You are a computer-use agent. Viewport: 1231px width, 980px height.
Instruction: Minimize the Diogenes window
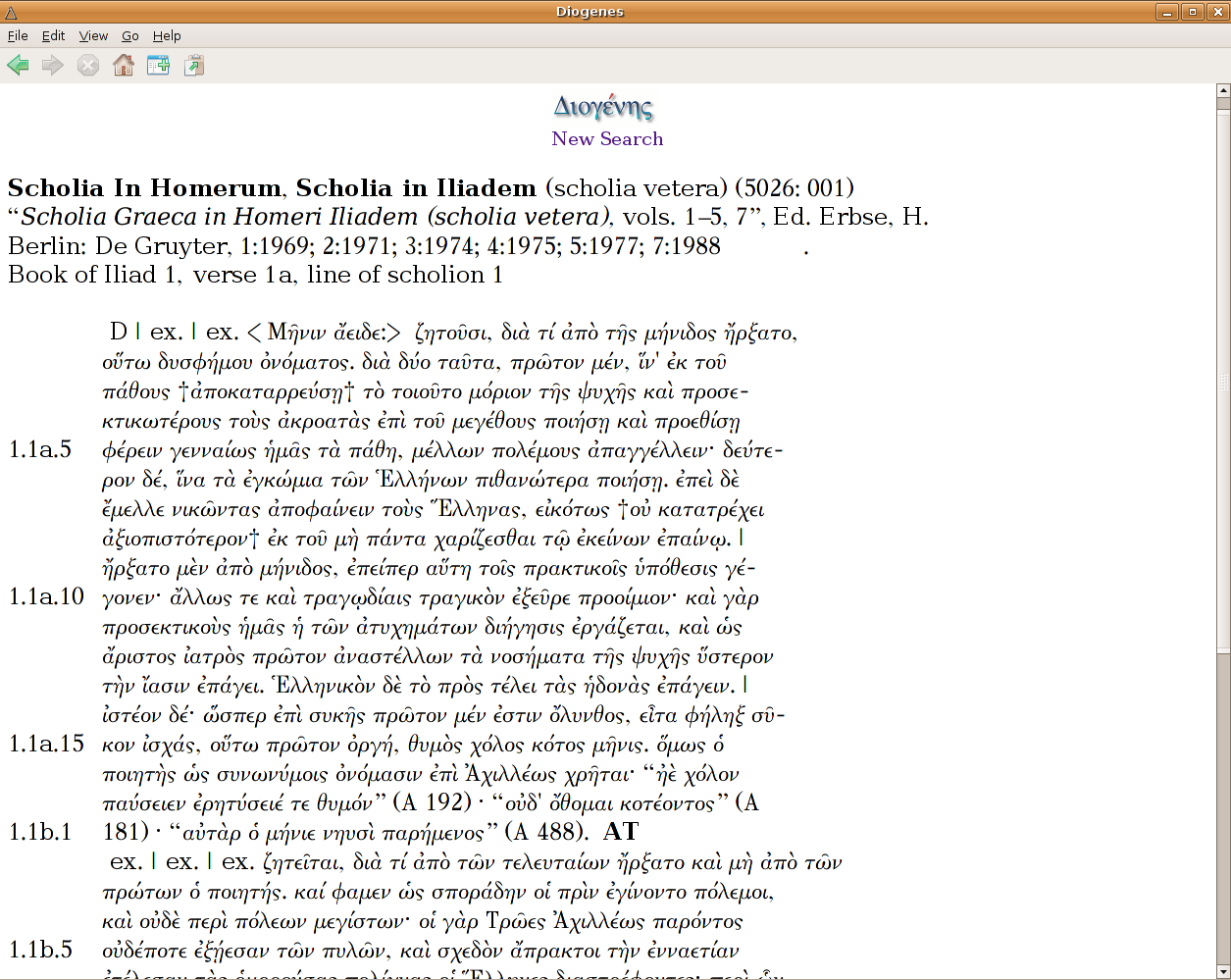tap(1167, 12)
